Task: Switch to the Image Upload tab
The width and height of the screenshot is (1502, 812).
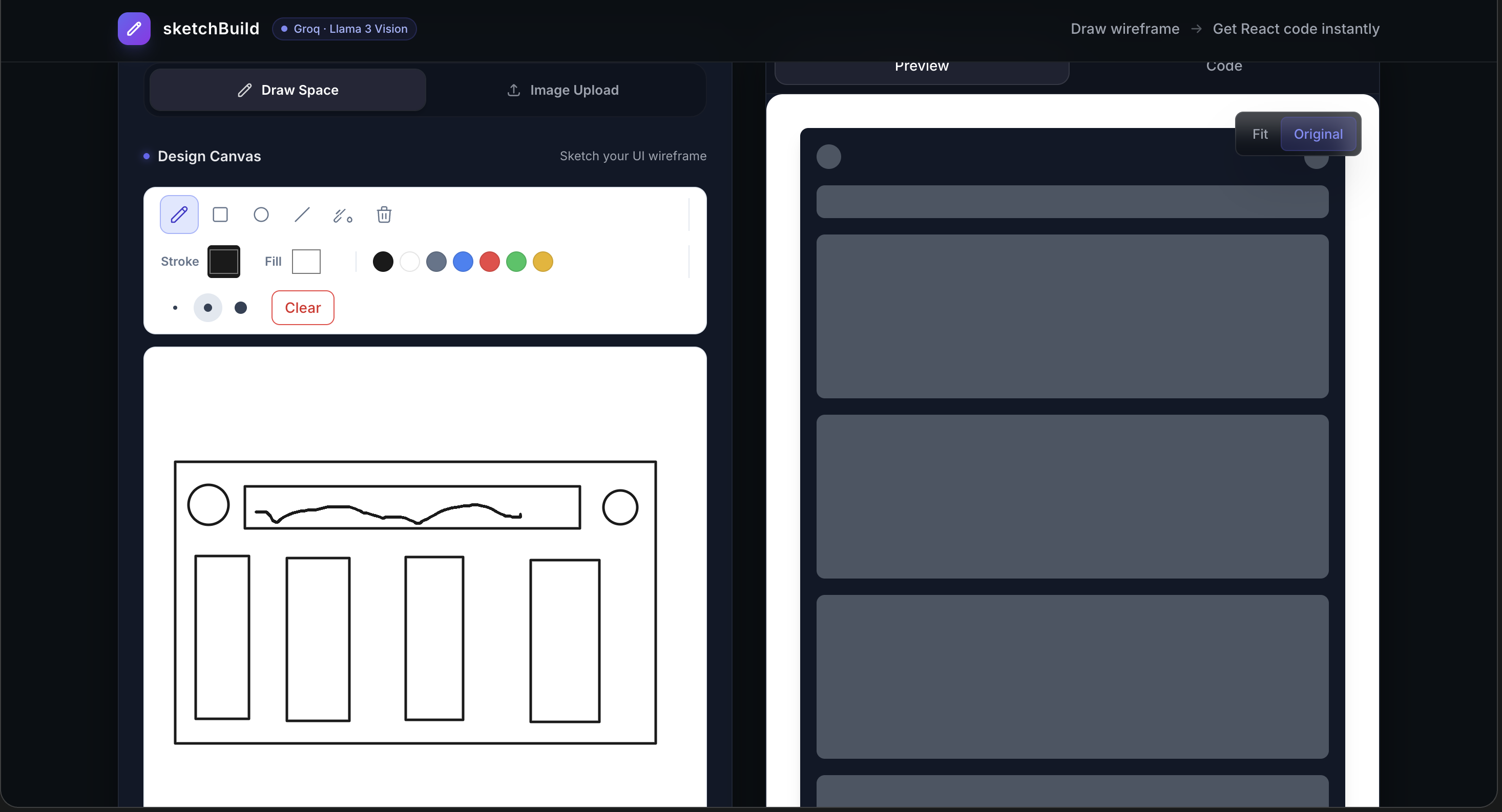Action: pyautogui.click(x=562, y=90)
